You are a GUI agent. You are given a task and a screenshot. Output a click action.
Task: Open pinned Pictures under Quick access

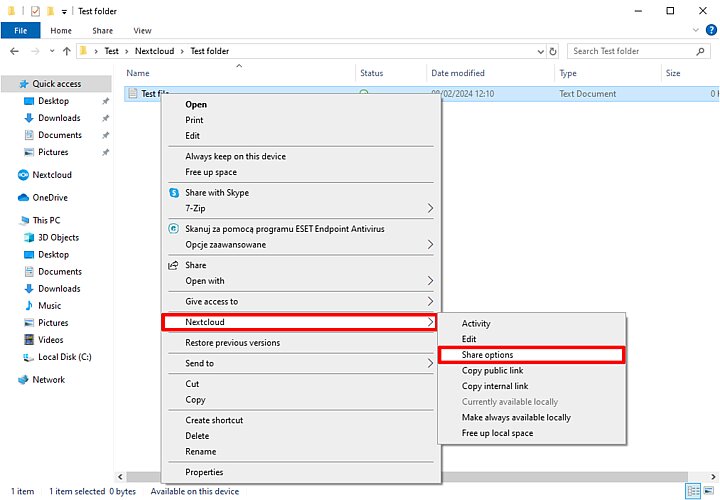[x=53, y=152]
